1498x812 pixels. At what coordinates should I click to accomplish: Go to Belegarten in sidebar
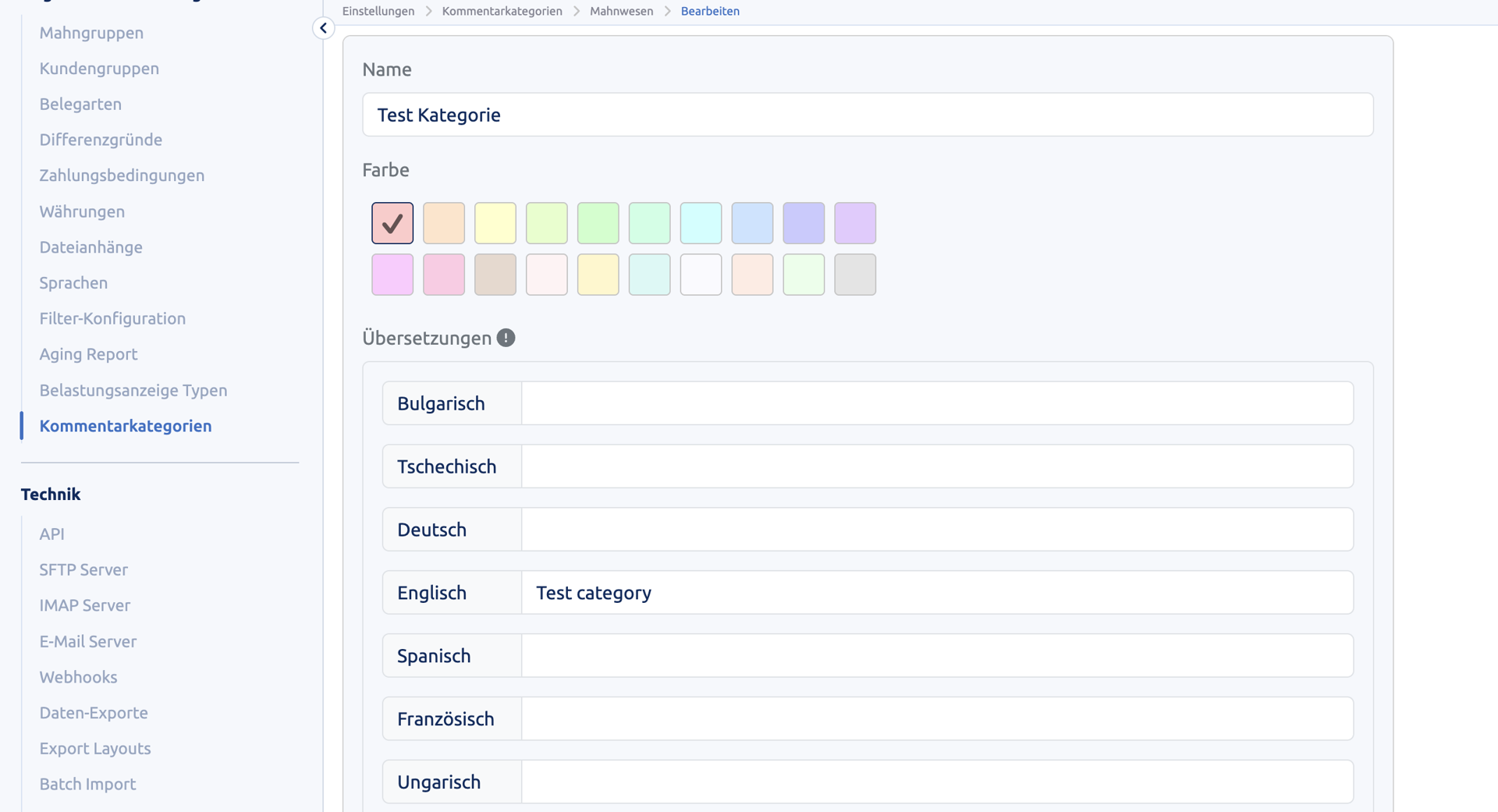[x=80, y=105]
